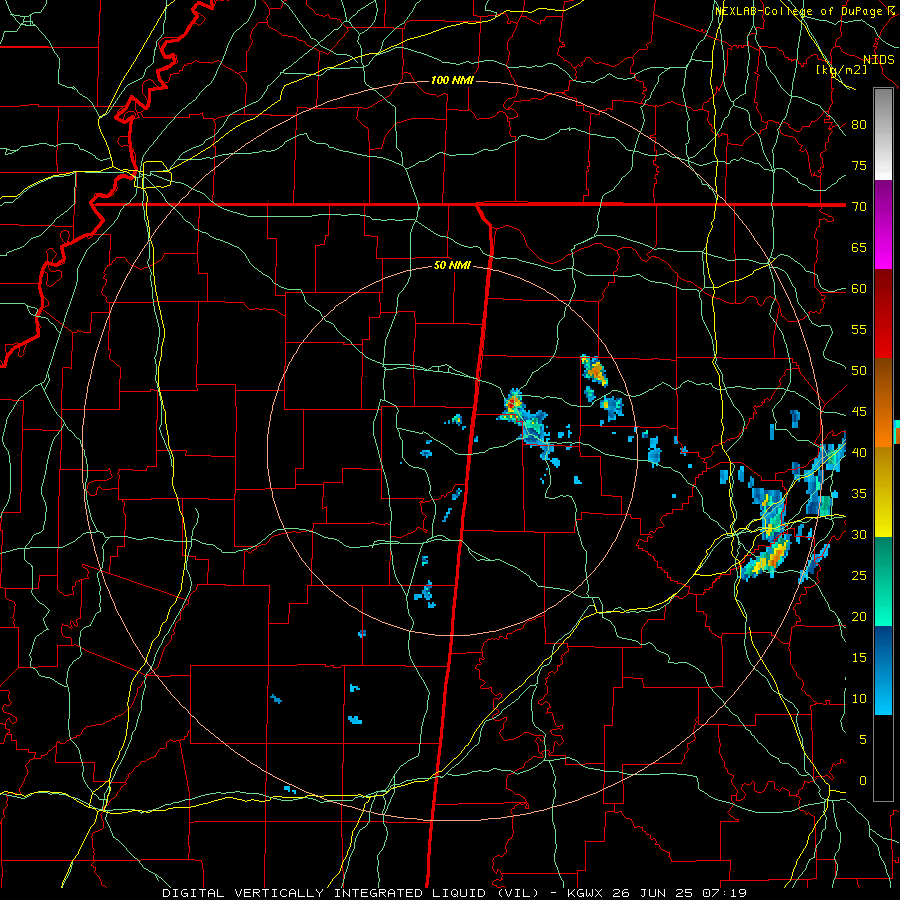900x900 pixels.
Task: Click the kg/m2 units label
Action: [841, 70]
